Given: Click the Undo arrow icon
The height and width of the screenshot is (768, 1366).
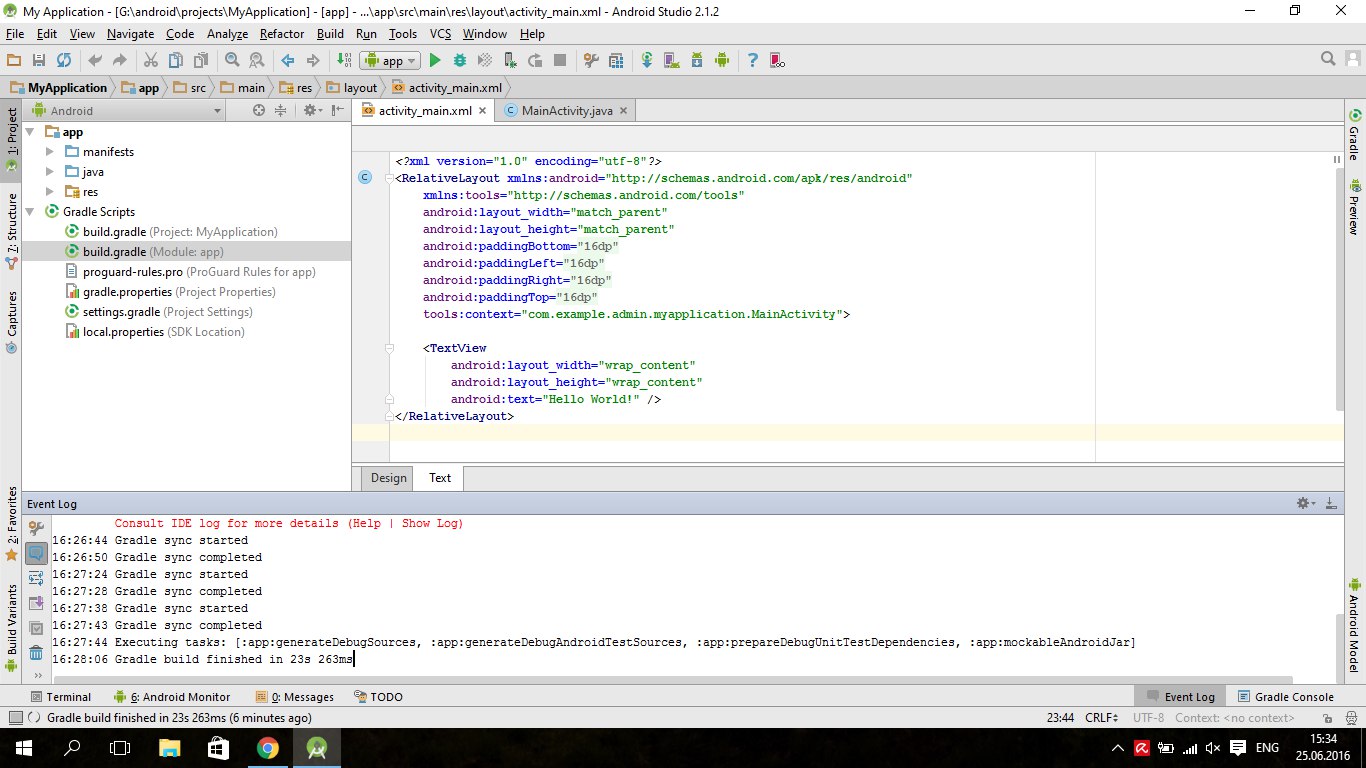Looking at the screenshot, I should [x=95, y=60].
